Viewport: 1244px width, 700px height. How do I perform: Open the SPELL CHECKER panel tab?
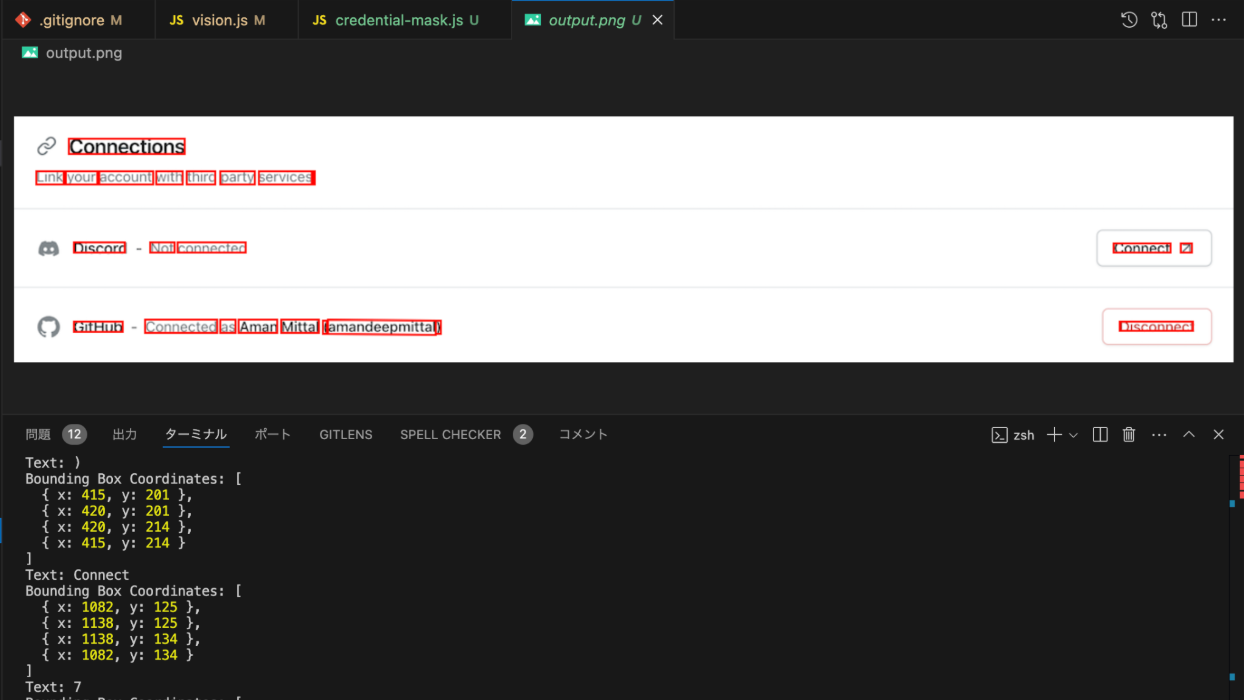point(450,434)
